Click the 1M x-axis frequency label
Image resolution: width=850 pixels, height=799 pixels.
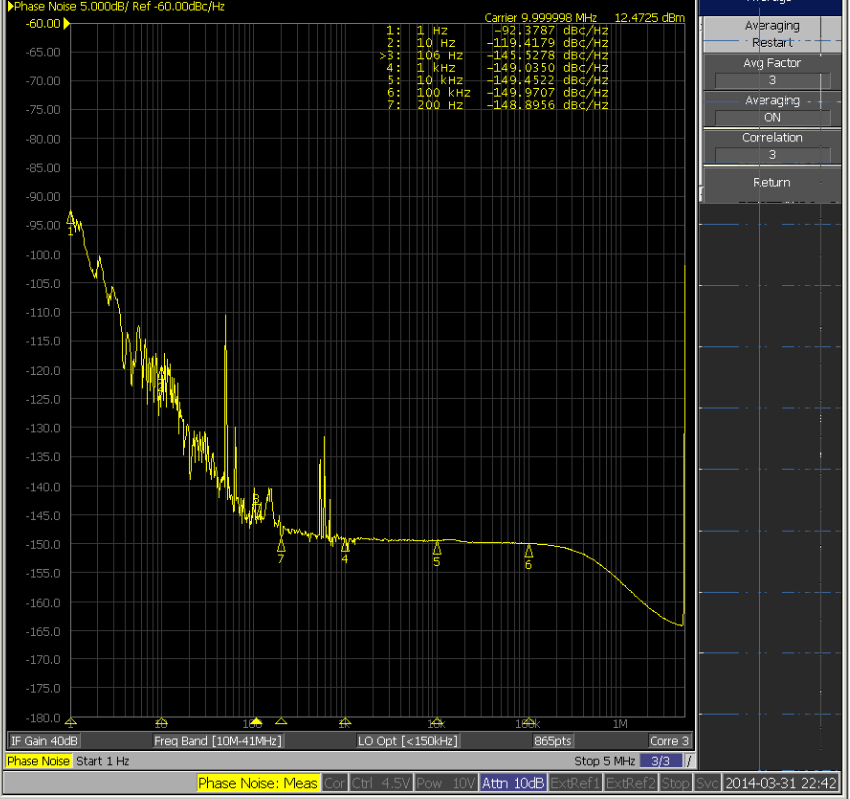(x=620, y=724)
